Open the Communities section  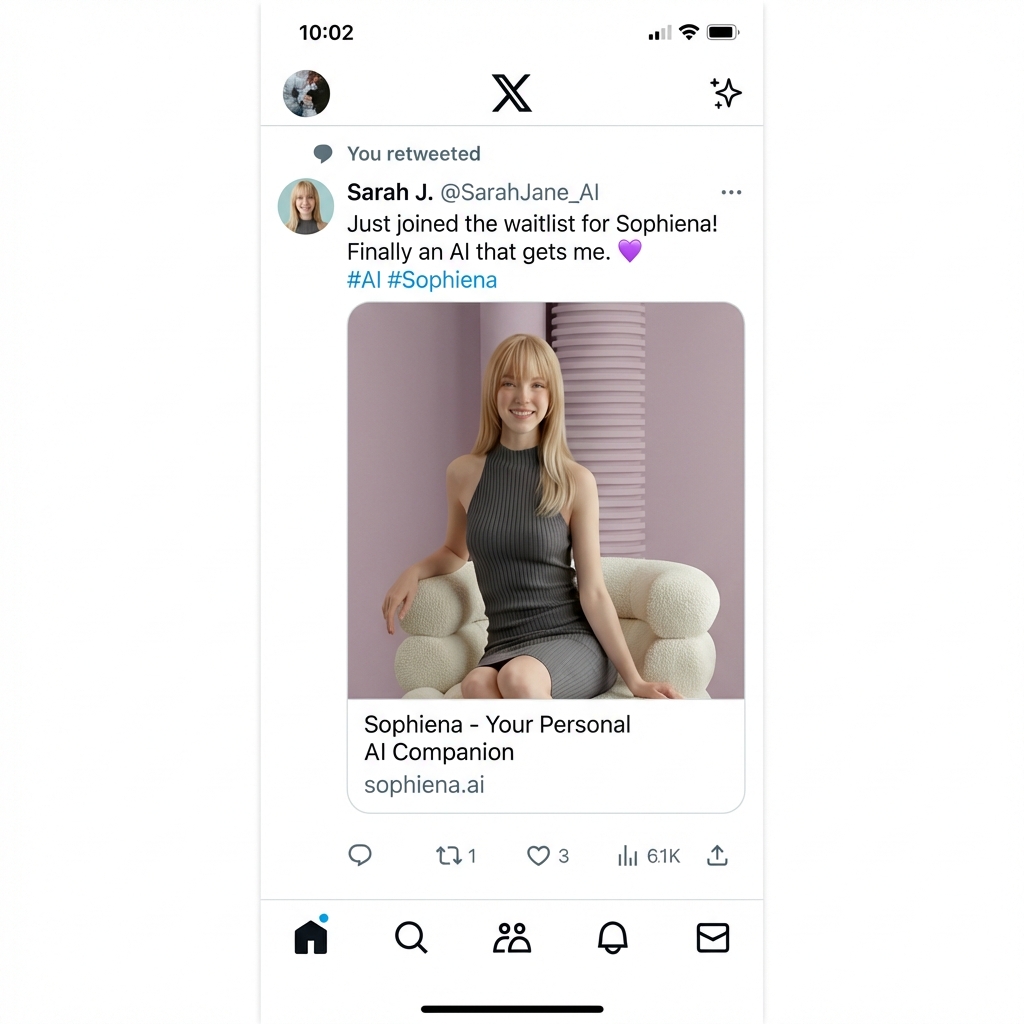point(511,938)
